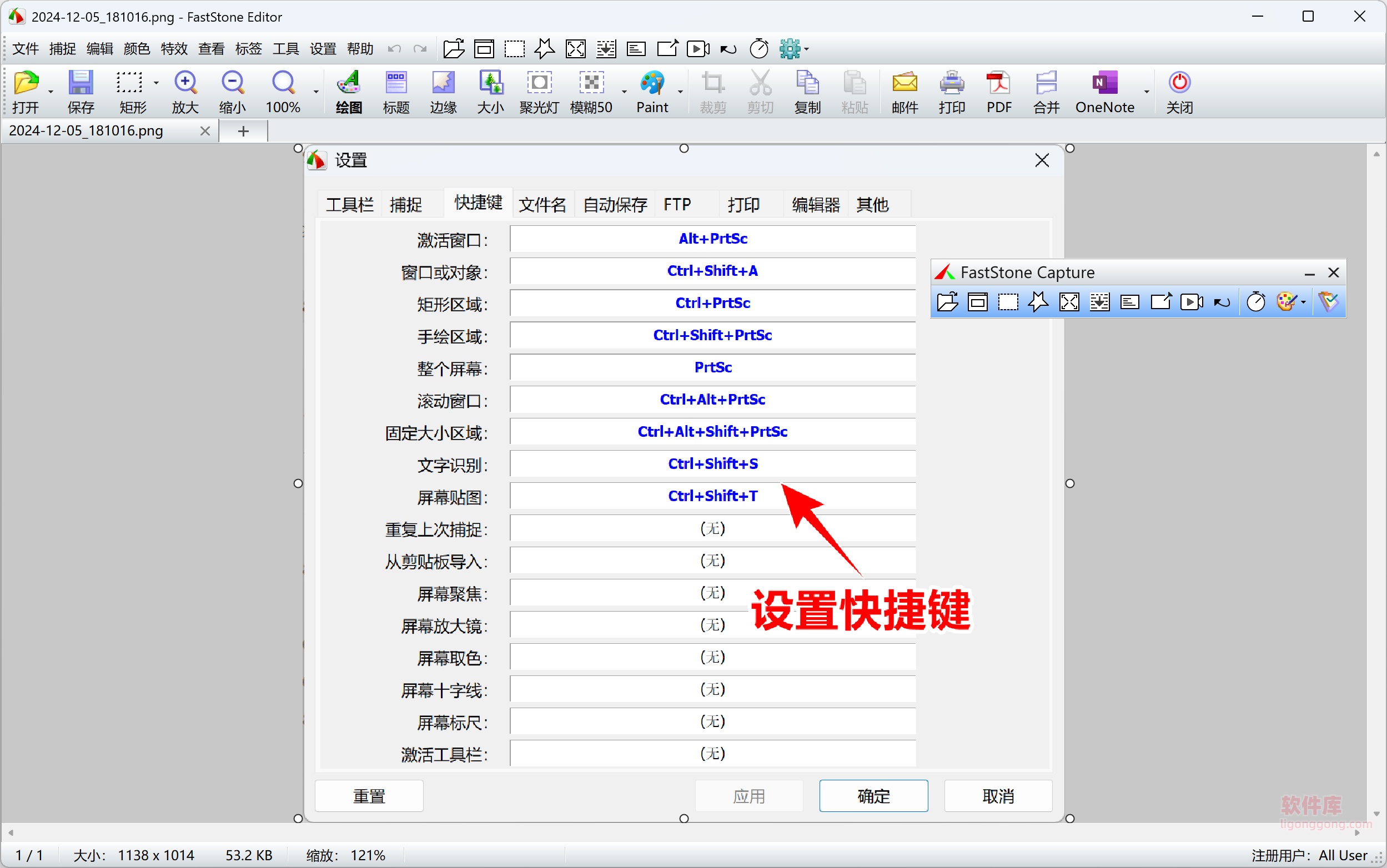
Task: Expand the 矩形 selection tool dropdown arrow
Action: click(156, 83)
